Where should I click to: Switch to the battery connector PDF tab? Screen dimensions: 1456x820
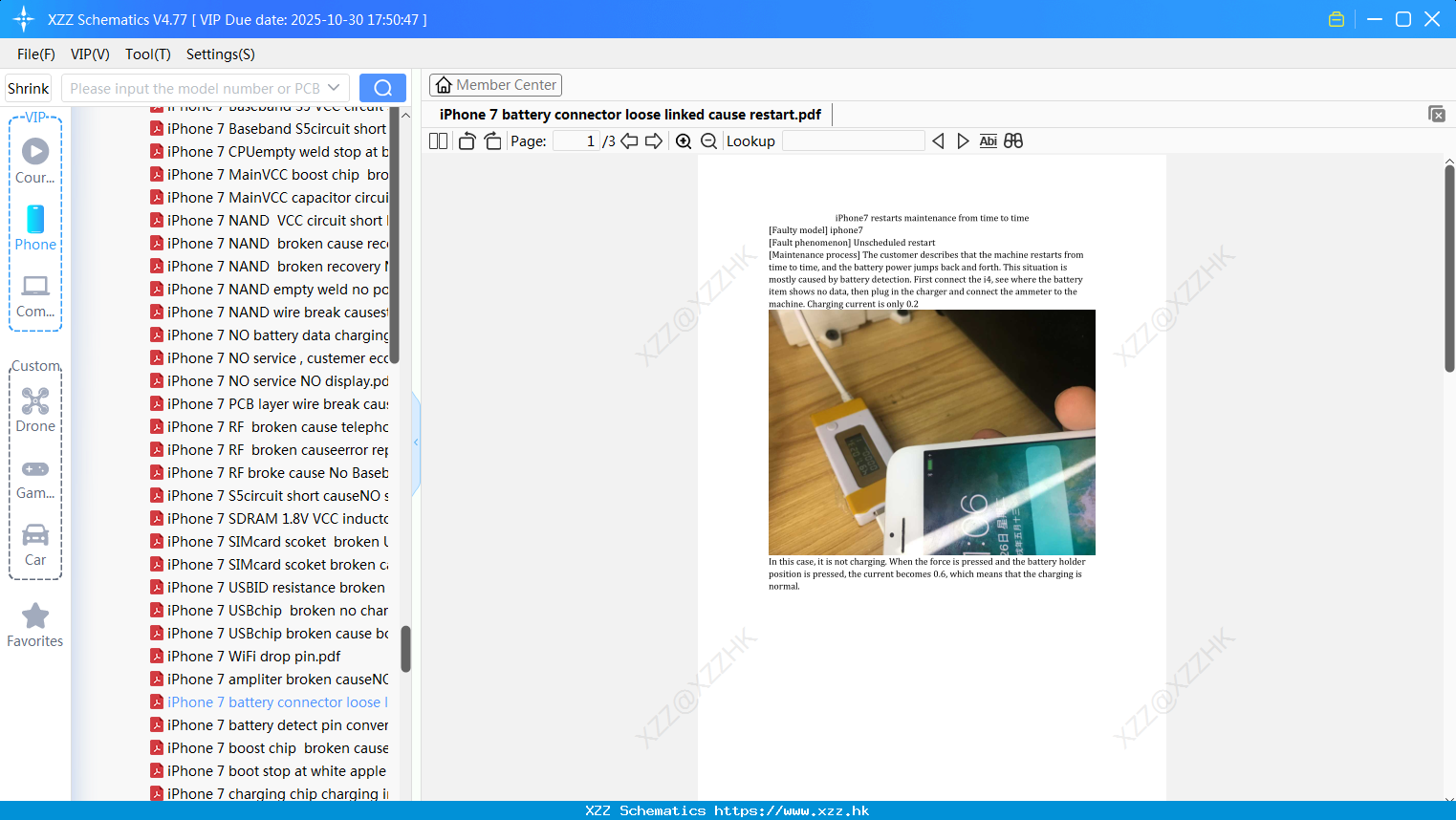pyautogui.click(x=631, y=115)
